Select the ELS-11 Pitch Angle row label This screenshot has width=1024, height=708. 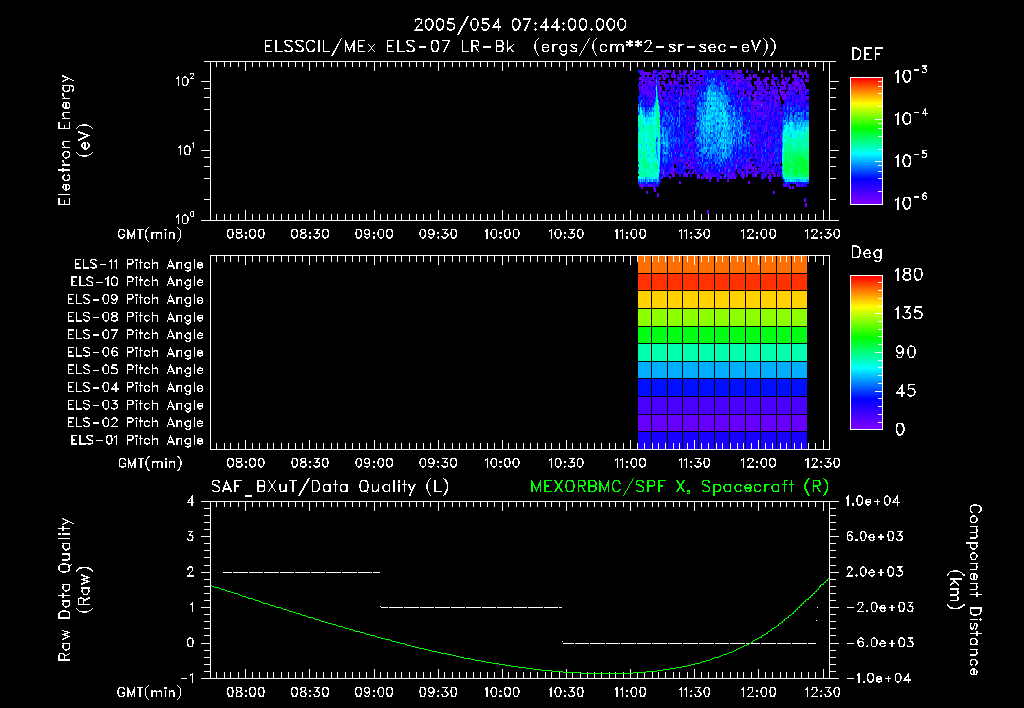pyautogui.click(x=138, y=265)
